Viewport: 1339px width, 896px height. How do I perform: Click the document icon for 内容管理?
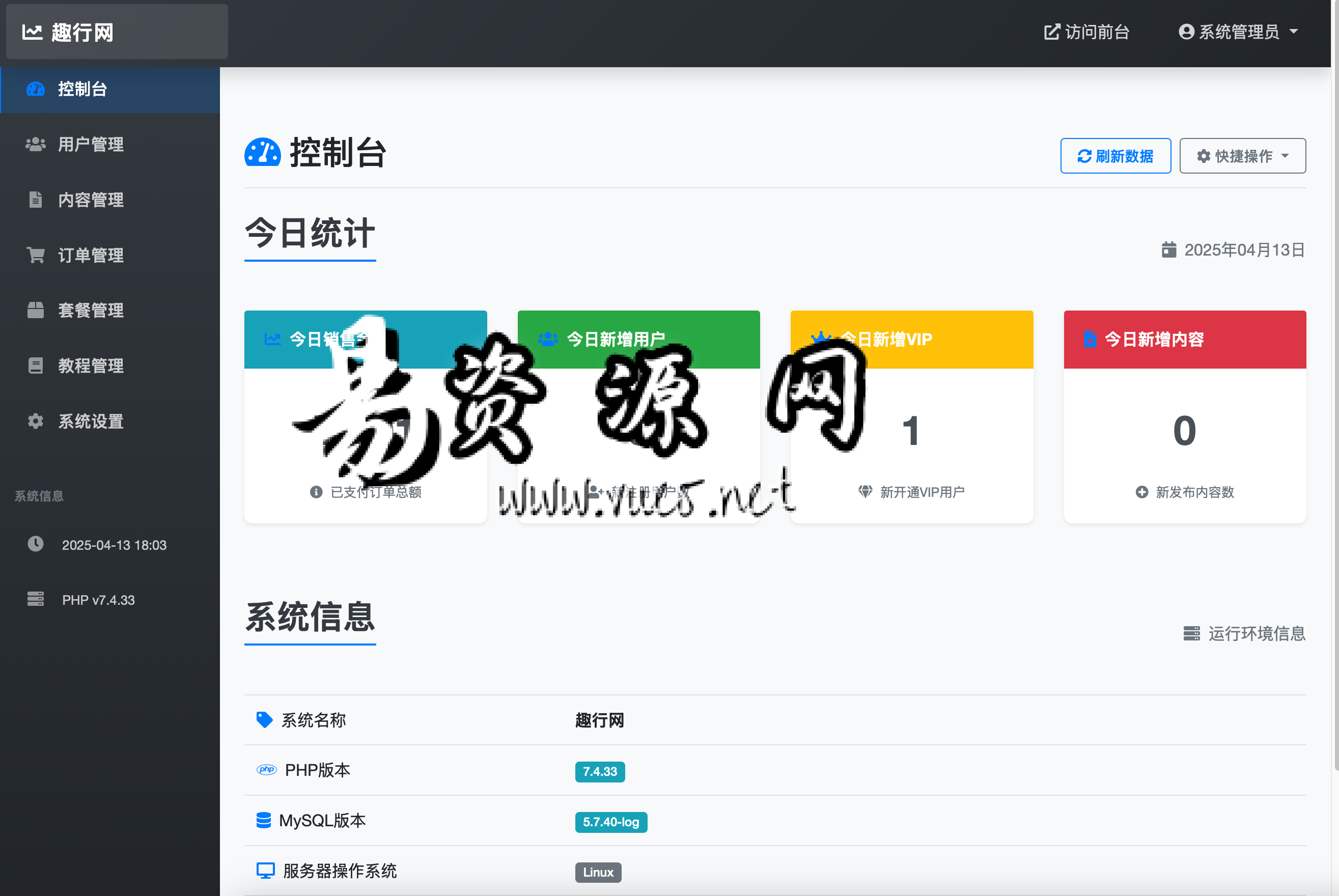point(36,200)
